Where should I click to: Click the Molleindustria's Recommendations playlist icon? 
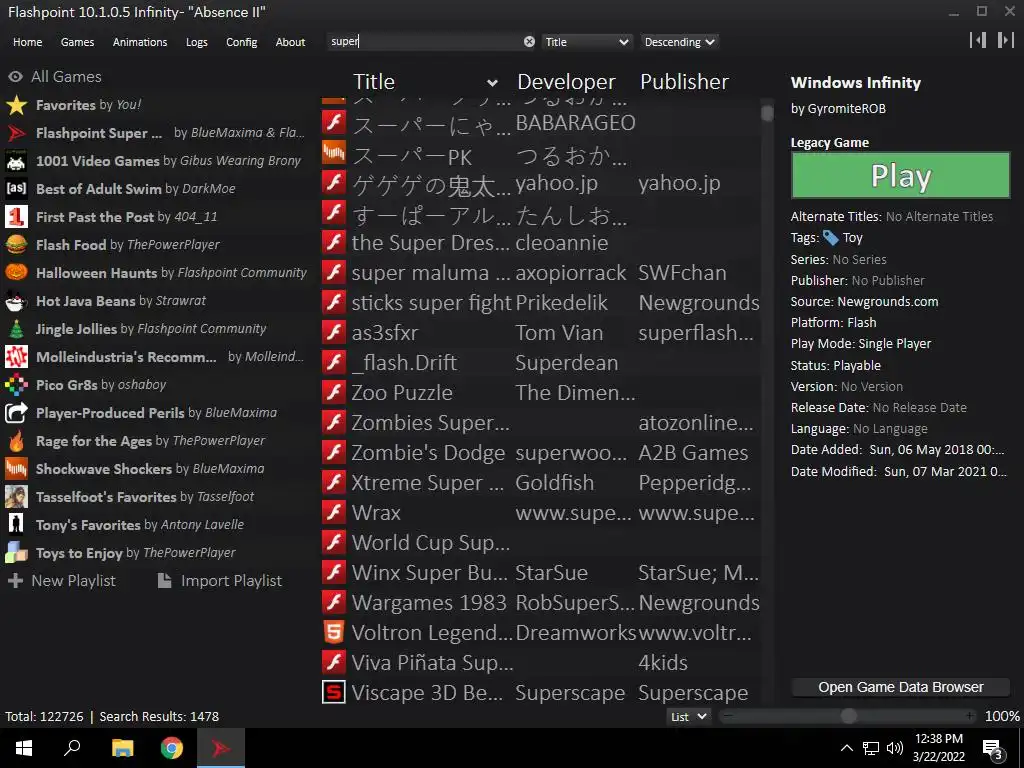pos(16,357)
